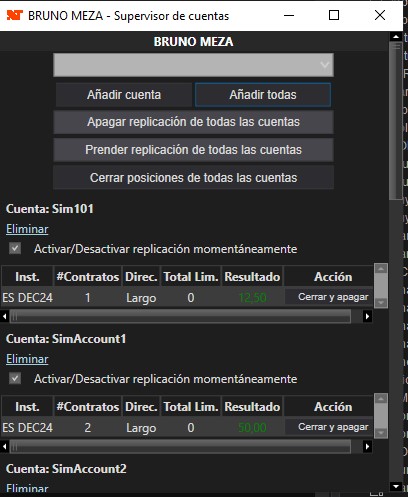This screenshot has height=497, width=408.
Task: Toggle replication checkbox for SimAccount1 account
Action: click(x=15, y=378)
